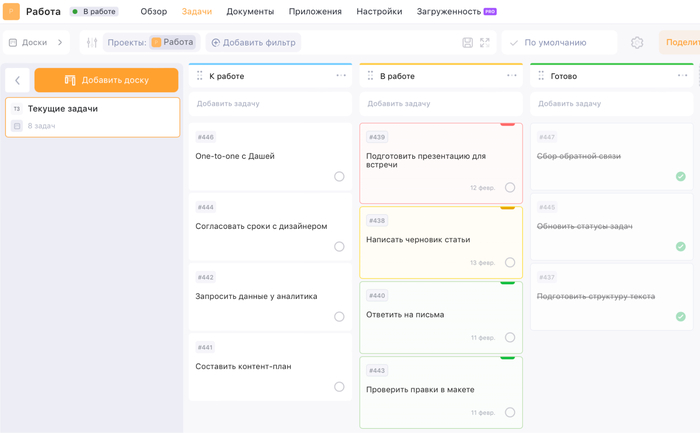Mark task One-to-one с Дашей as complete
The width and height of the screenshot is (700, 433).
coord(339,177)
